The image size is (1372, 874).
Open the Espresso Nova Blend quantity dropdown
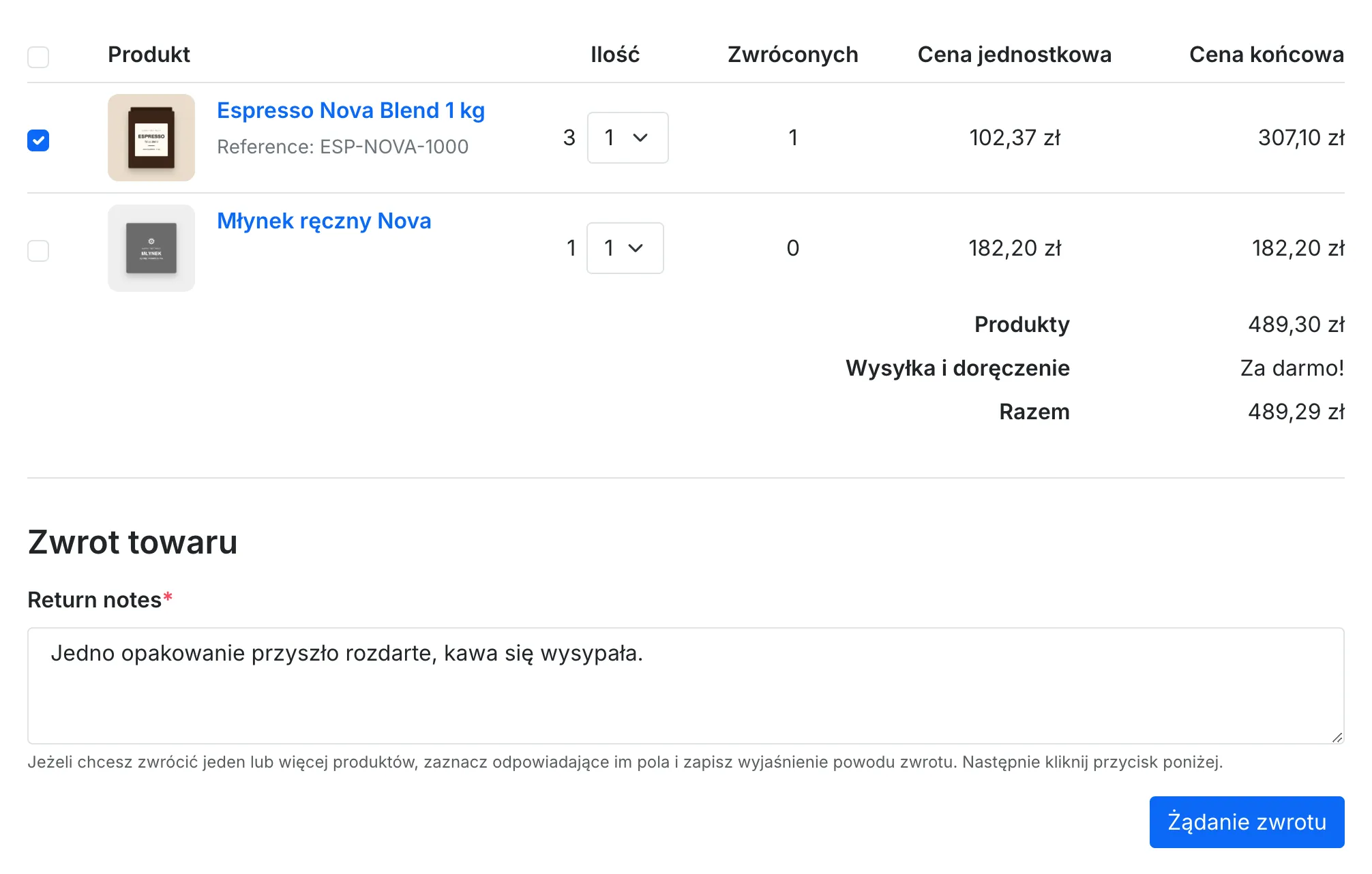pos(627,138)
